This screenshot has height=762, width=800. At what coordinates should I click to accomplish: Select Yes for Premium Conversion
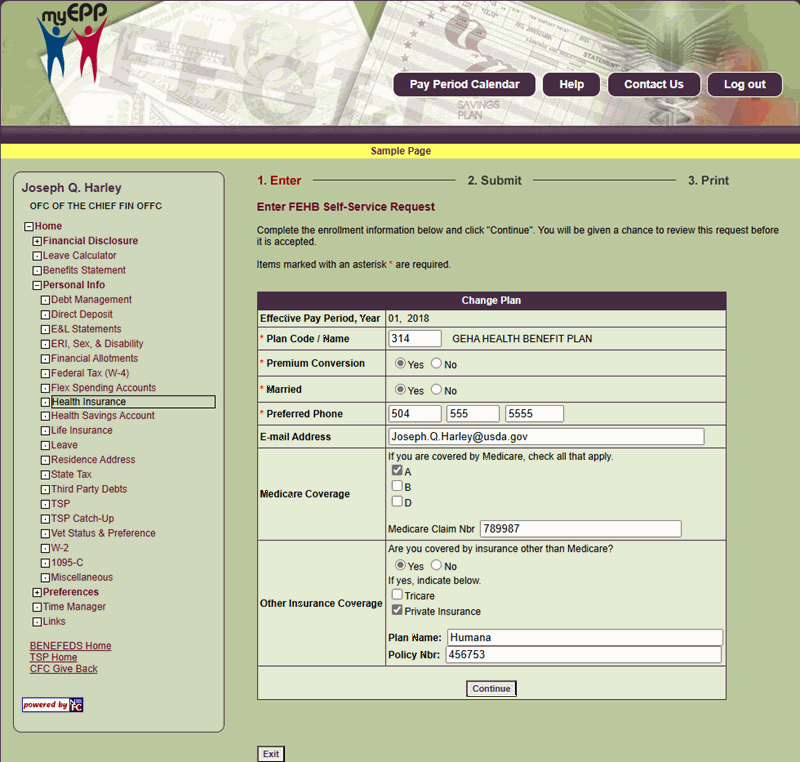pyautogui.click(x=401, y=363)
